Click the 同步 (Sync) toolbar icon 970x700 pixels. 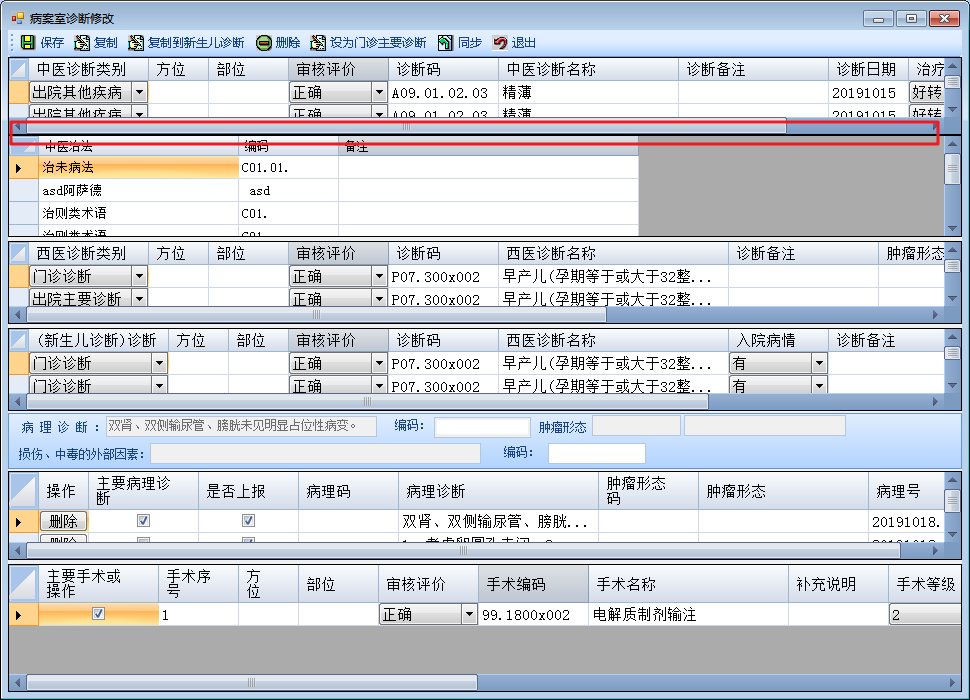tap(445, 43)
